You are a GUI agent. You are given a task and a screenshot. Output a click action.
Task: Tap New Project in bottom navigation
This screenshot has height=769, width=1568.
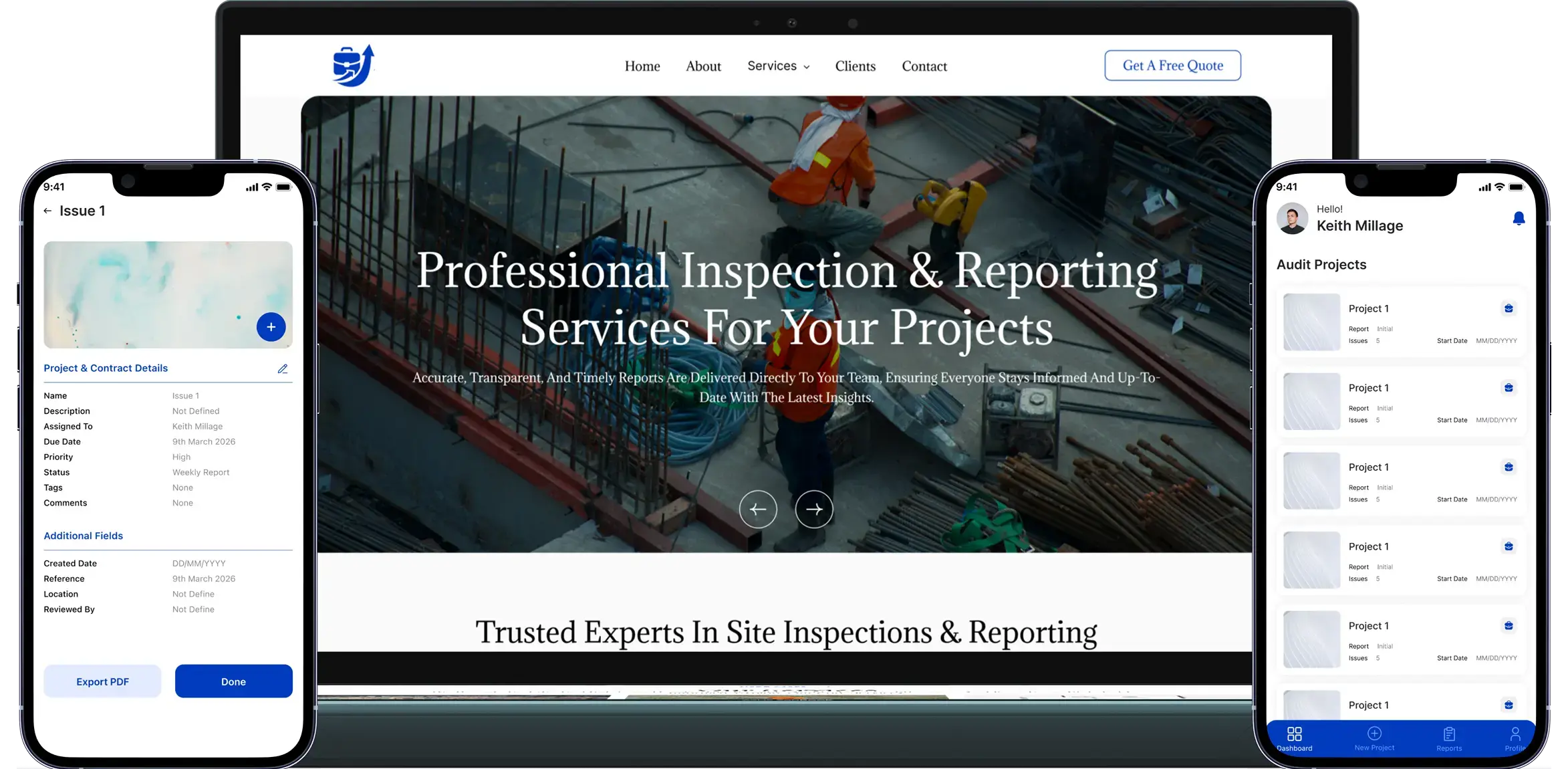[x=1374, y=739]
